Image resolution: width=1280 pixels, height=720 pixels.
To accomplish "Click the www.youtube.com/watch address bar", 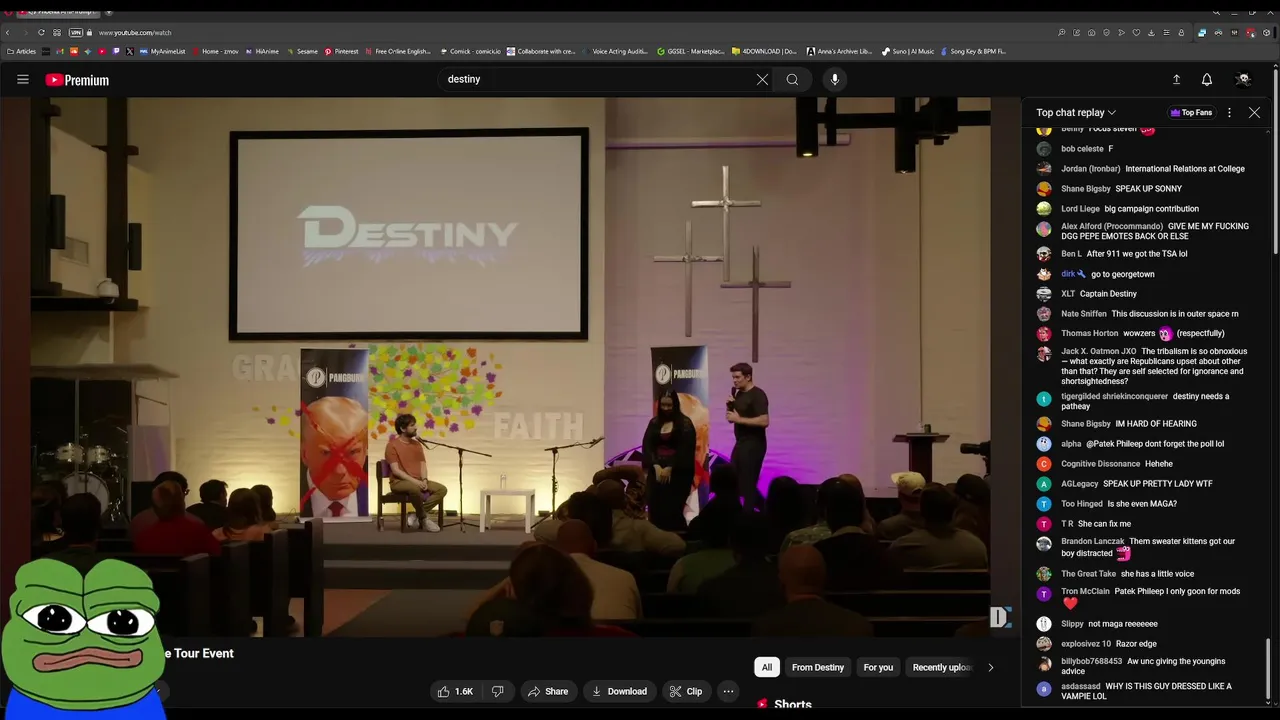I will 135,33.
